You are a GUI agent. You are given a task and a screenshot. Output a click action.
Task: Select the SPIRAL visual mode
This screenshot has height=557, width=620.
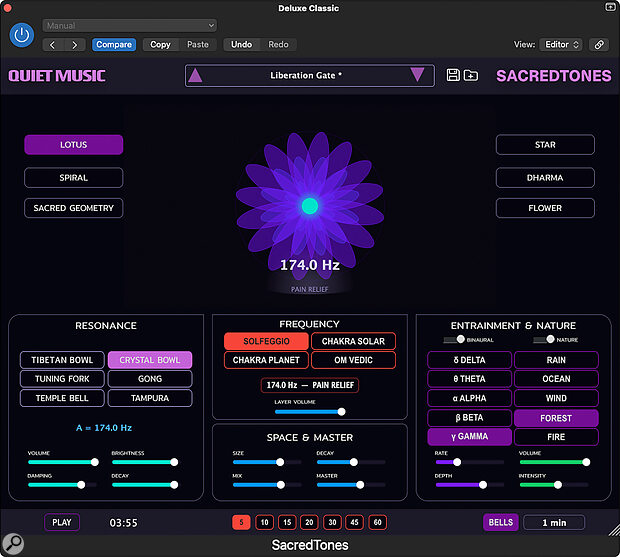click(x=74, y=177)
